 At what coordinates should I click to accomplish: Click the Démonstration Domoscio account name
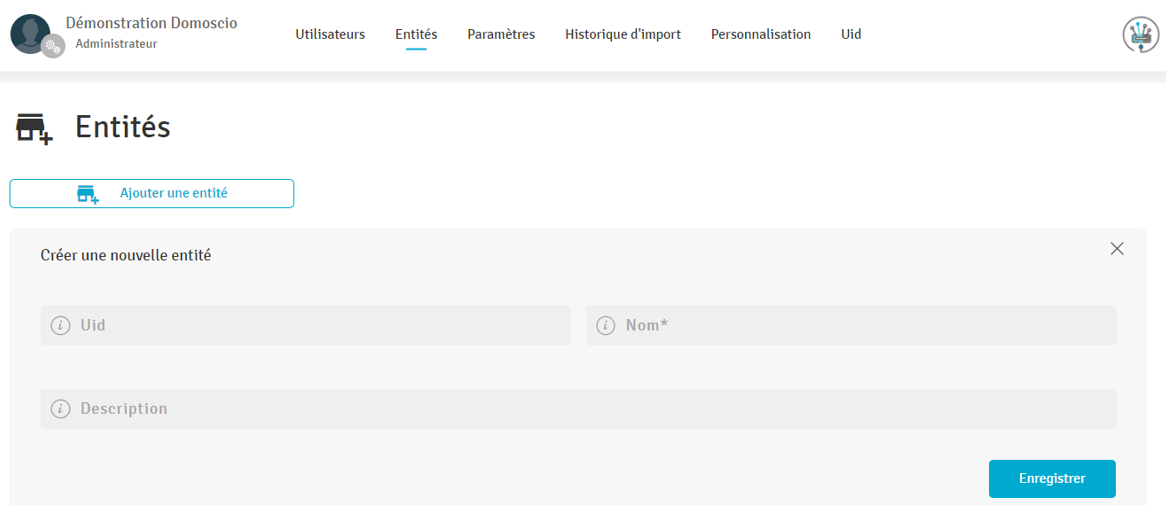pos(151,22)
